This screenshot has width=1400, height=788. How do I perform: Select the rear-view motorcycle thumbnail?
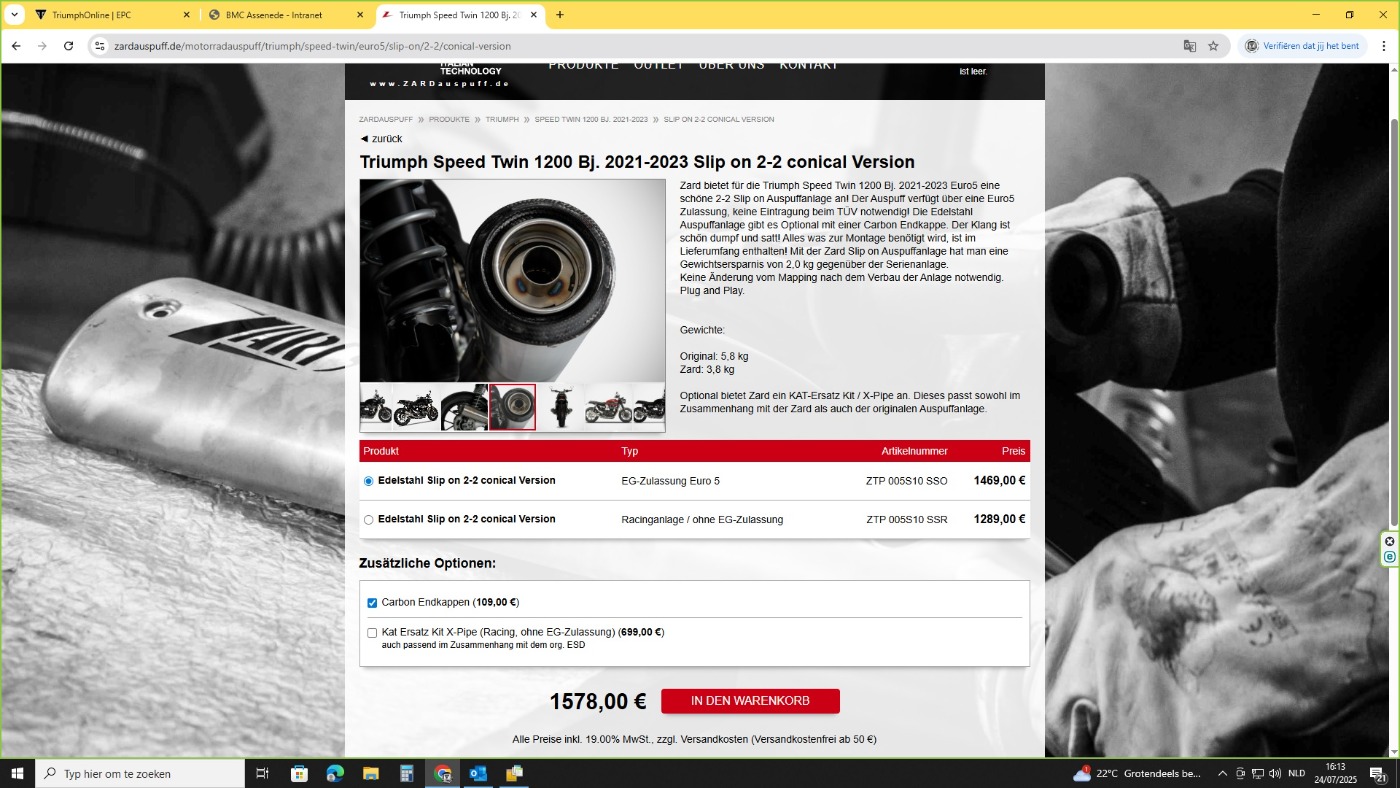[561, 407]
